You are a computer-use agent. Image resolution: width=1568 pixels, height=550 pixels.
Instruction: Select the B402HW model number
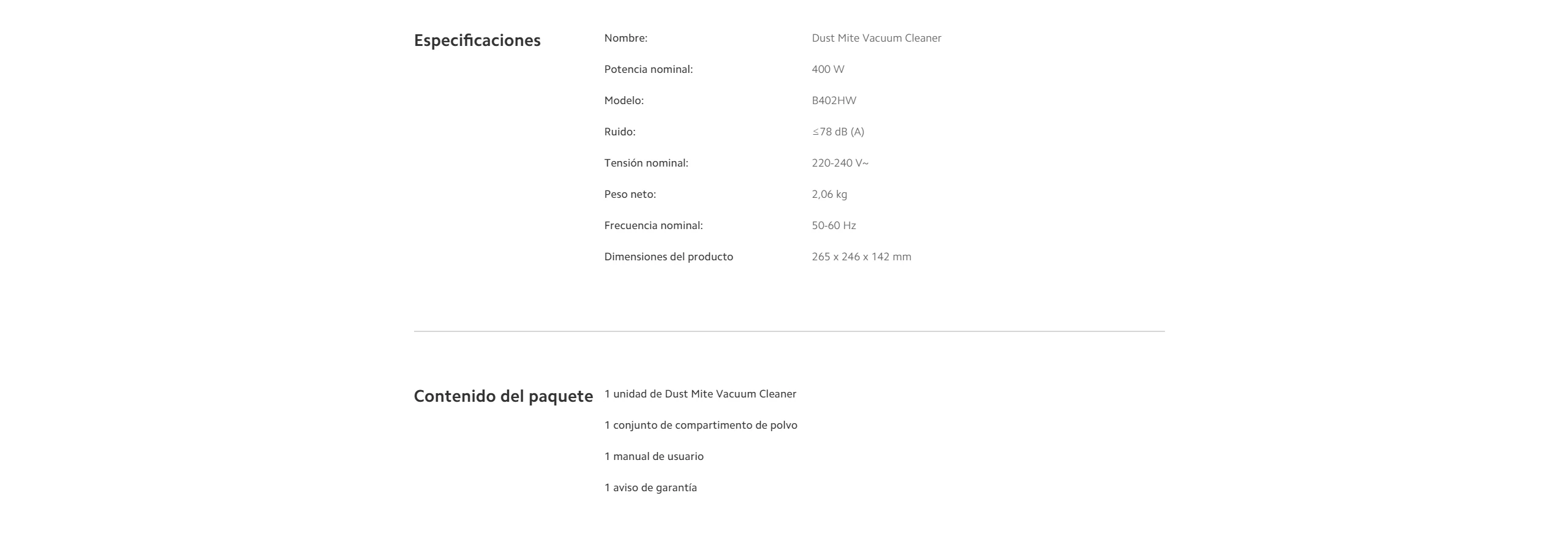(834, 100)
